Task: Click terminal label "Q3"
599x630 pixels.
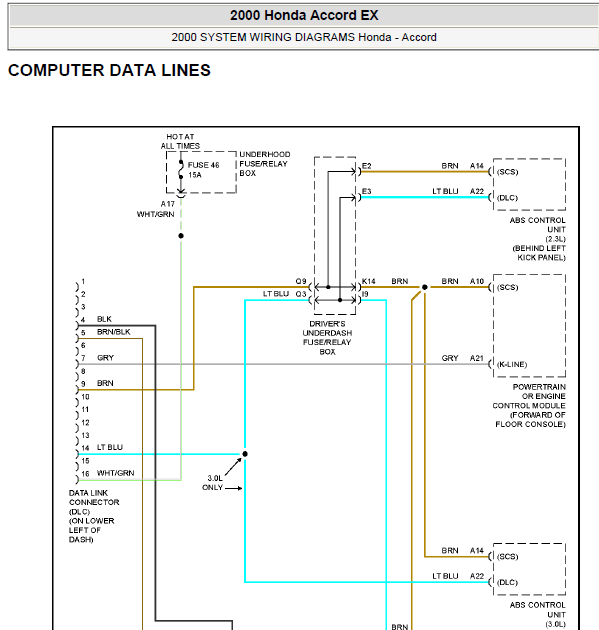Action: click(x=301, y=294)
